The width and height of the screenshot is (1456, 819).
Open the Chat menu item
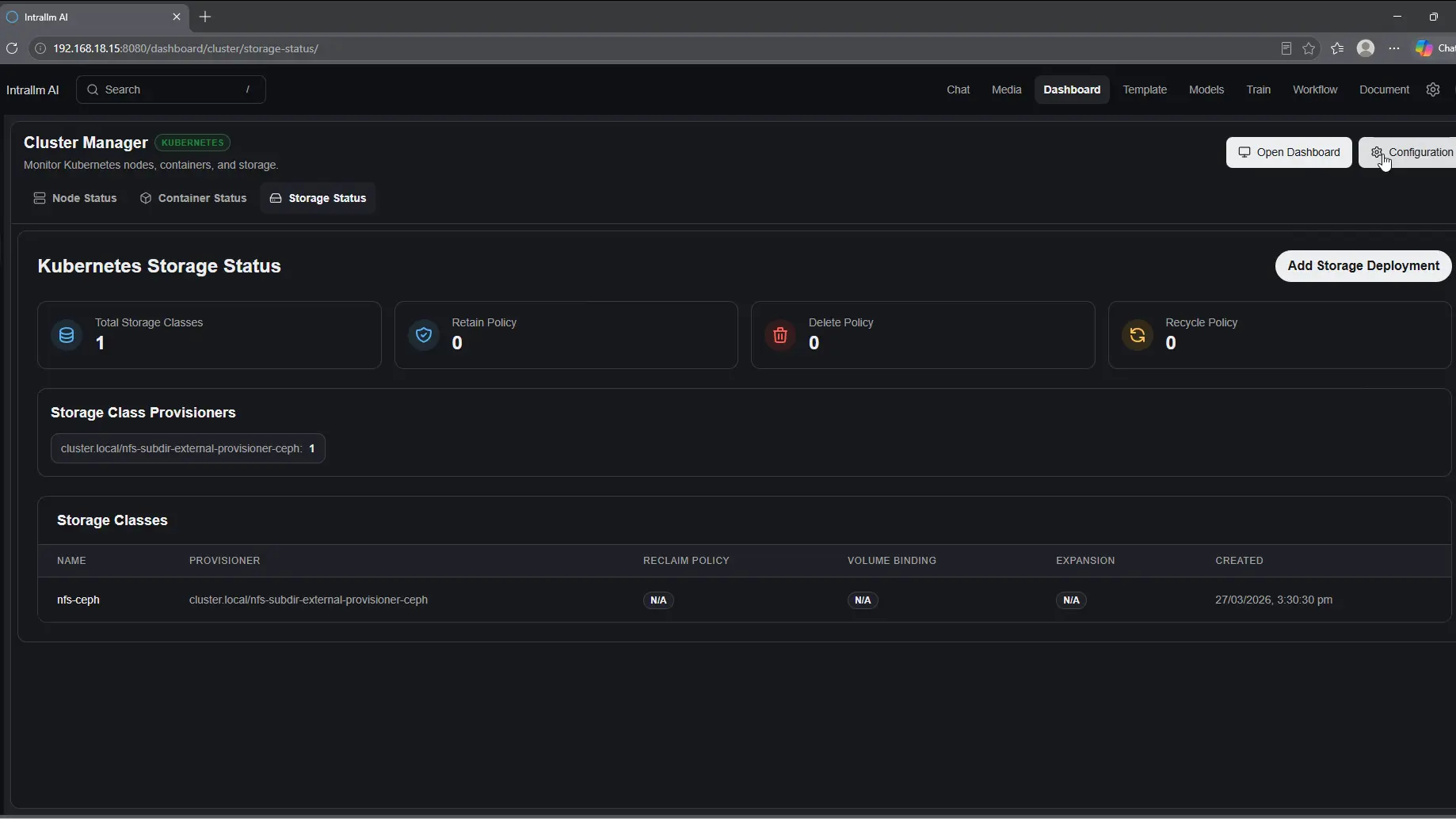tap(958, 90)
